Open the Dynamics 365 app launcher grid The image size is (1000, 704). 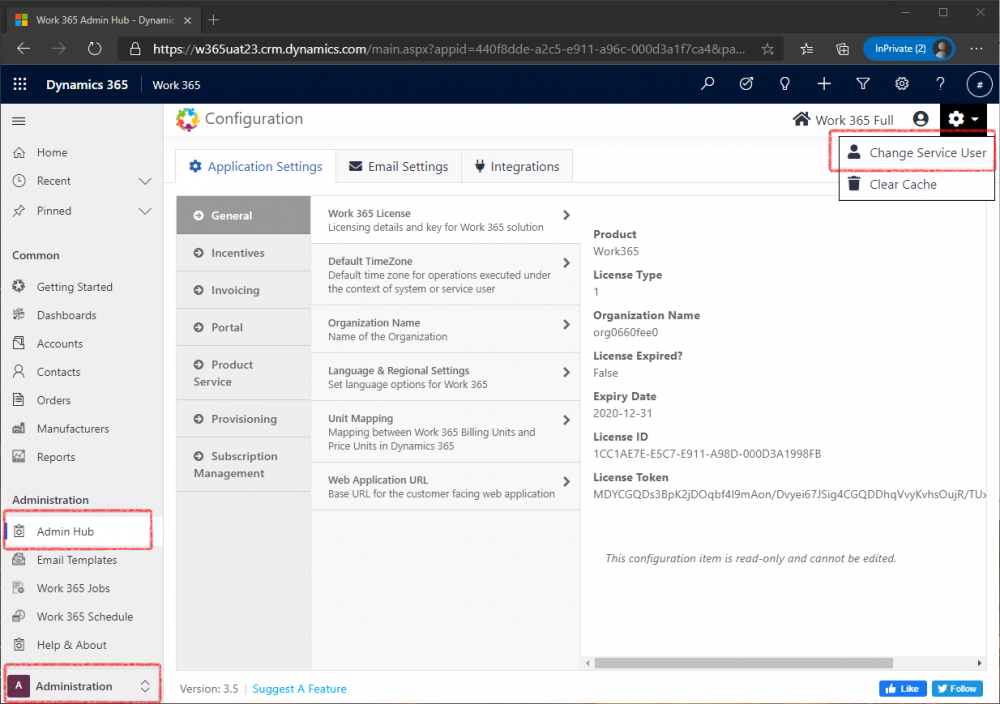20,84
